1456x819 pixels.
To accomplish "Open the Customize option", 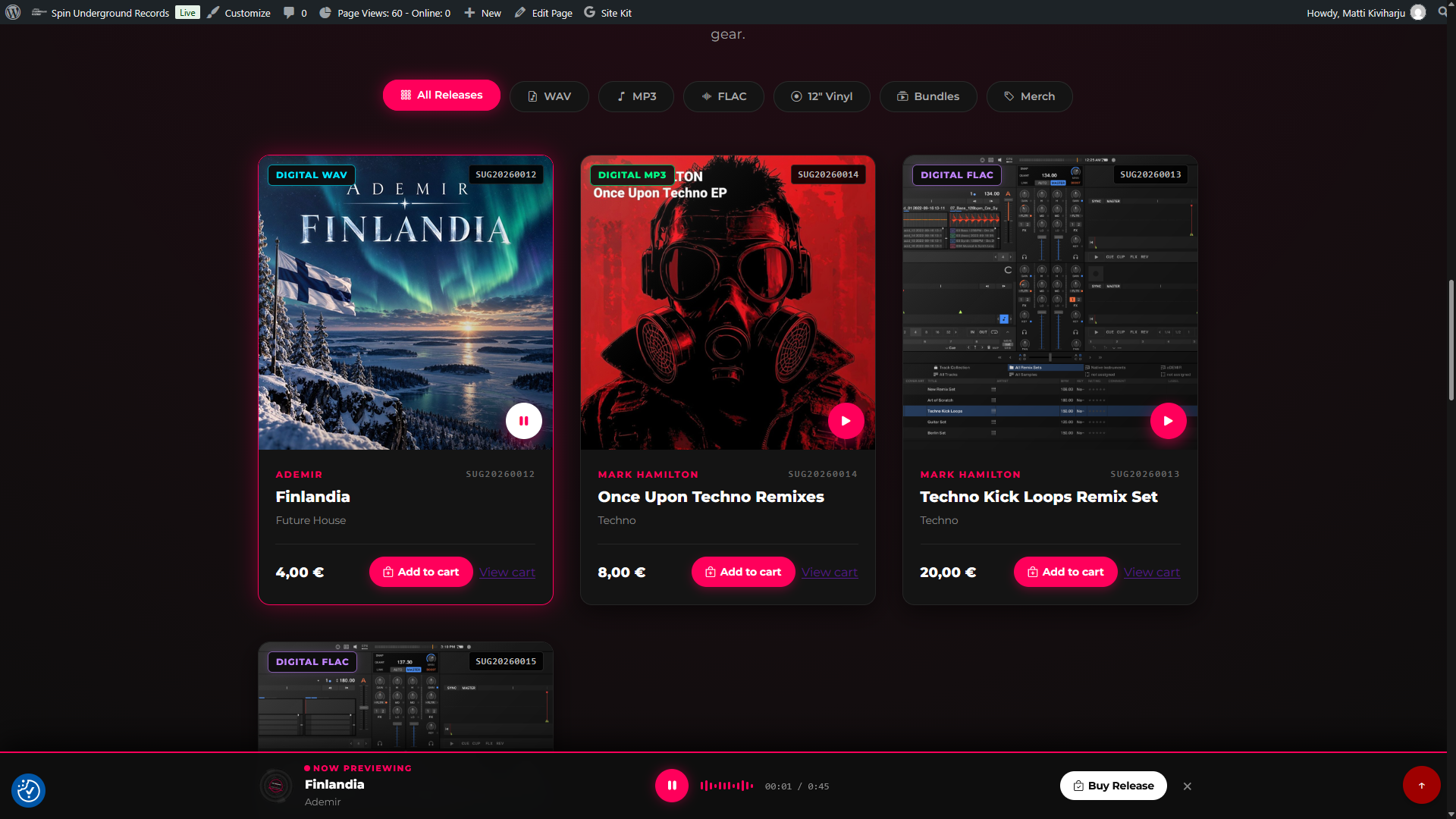I will pyautogui.click(x=239, y=13).
